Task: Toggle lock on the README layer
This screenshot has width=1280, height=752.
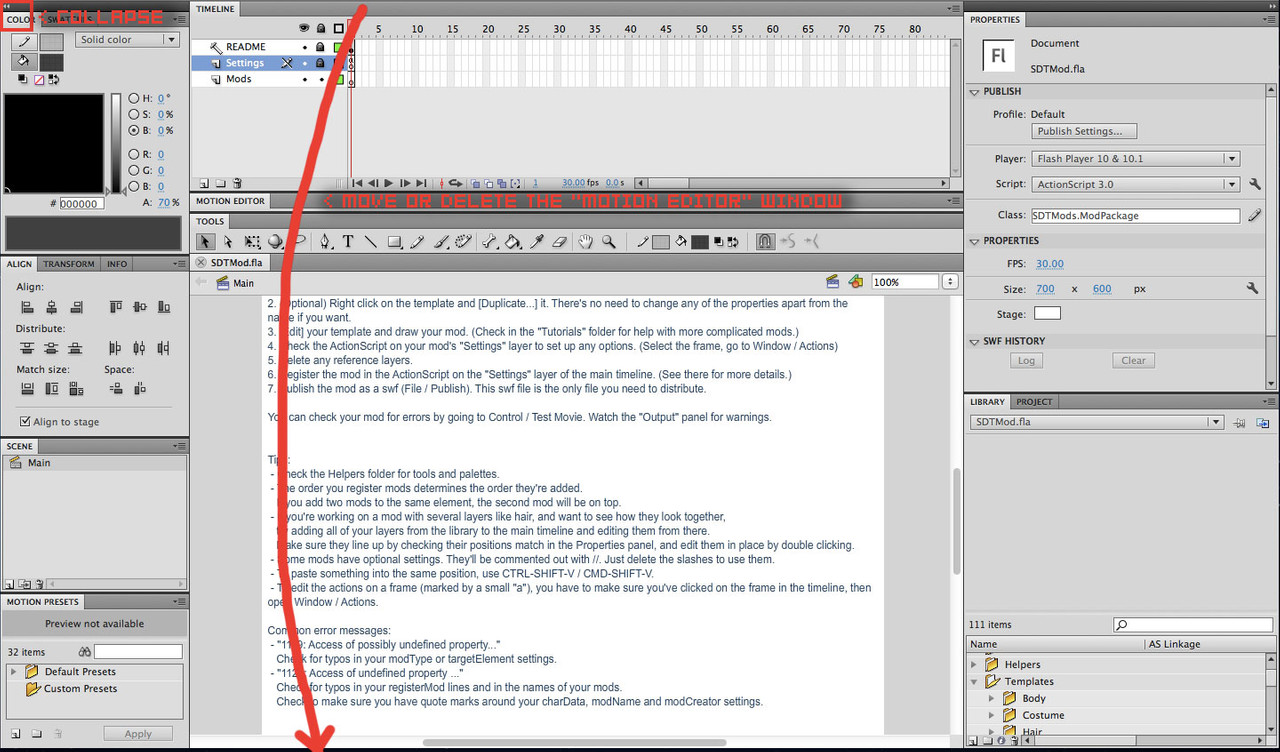Action: [x=320, y=47]
